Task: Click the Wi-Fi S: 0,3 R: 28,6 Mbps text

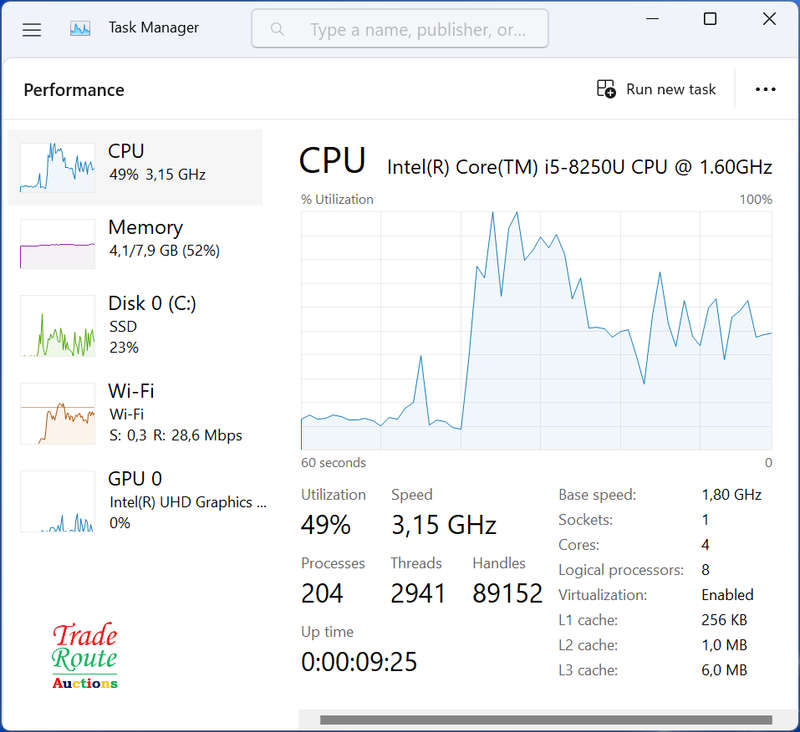Action: point(176,435)
